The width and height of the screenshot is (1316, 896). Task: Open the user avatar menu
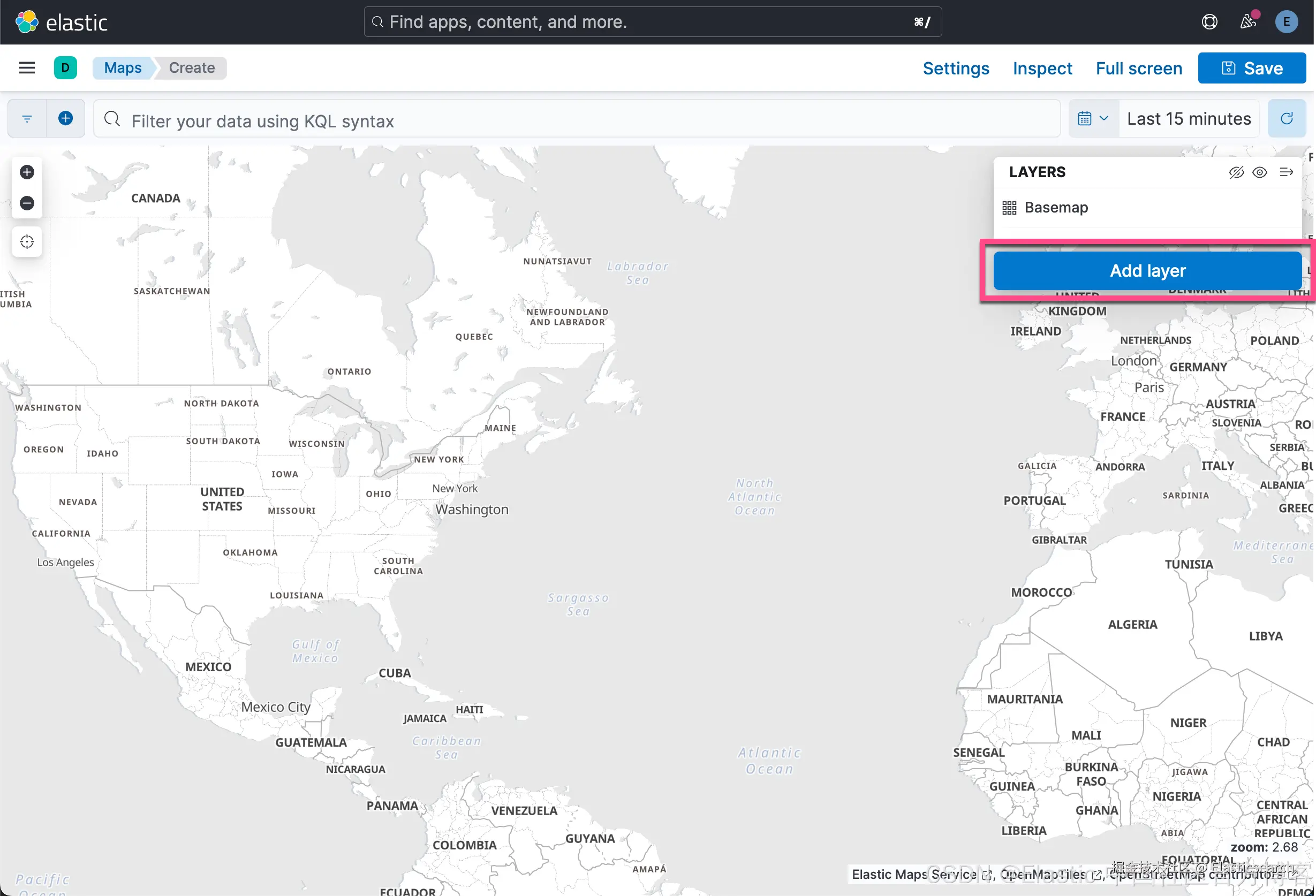click(x=1286, y=22)
